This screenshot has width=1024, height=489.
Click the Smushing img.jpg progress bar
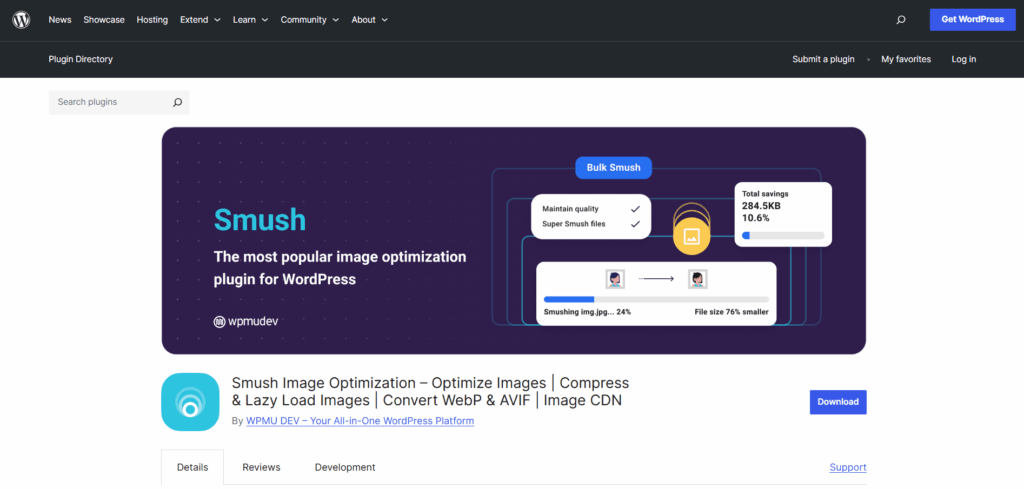click(x=656, y=300)
